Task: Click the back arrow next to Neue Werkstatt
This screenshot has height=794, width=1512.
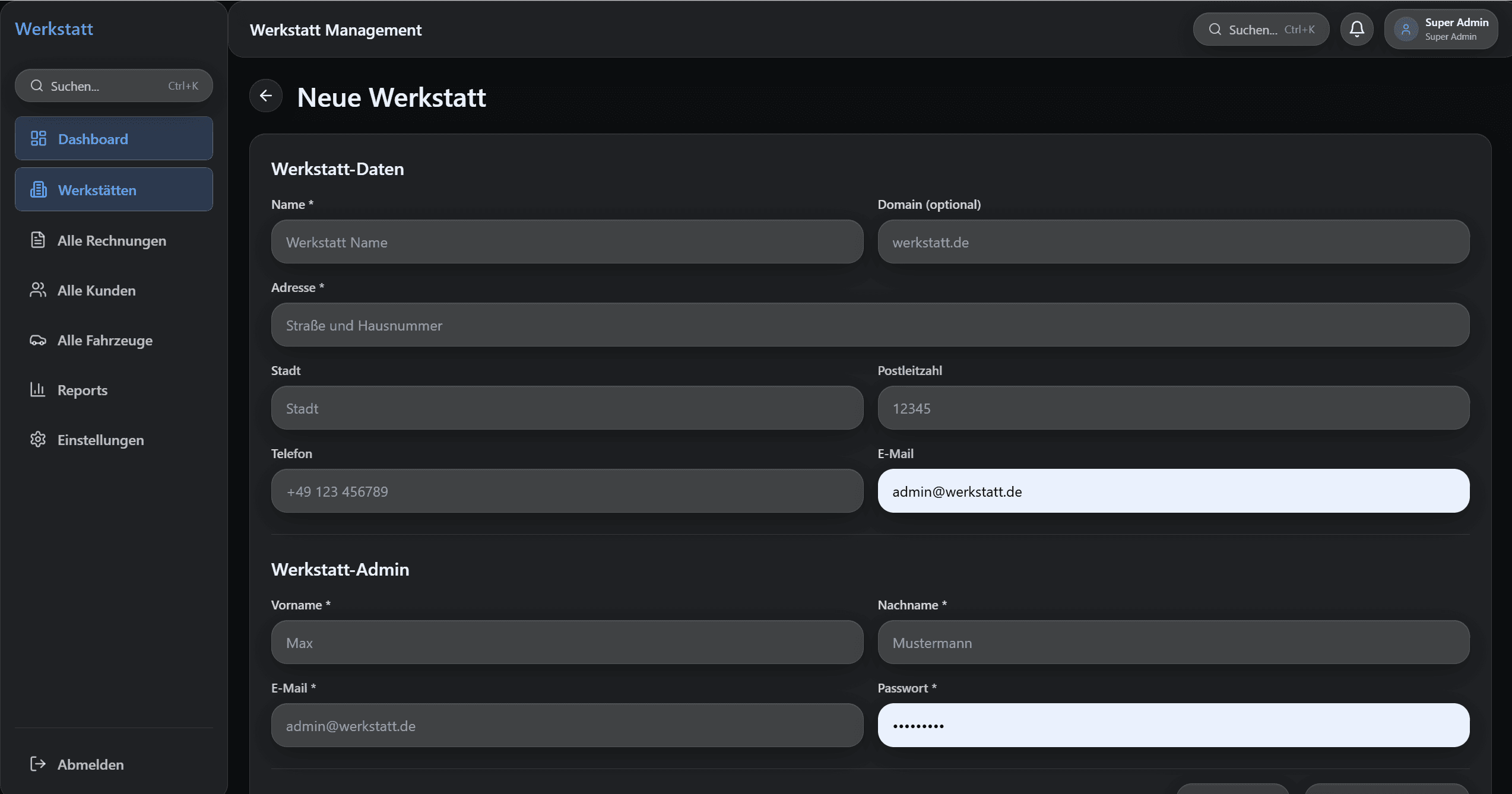Action: click(x=266, y=96)
